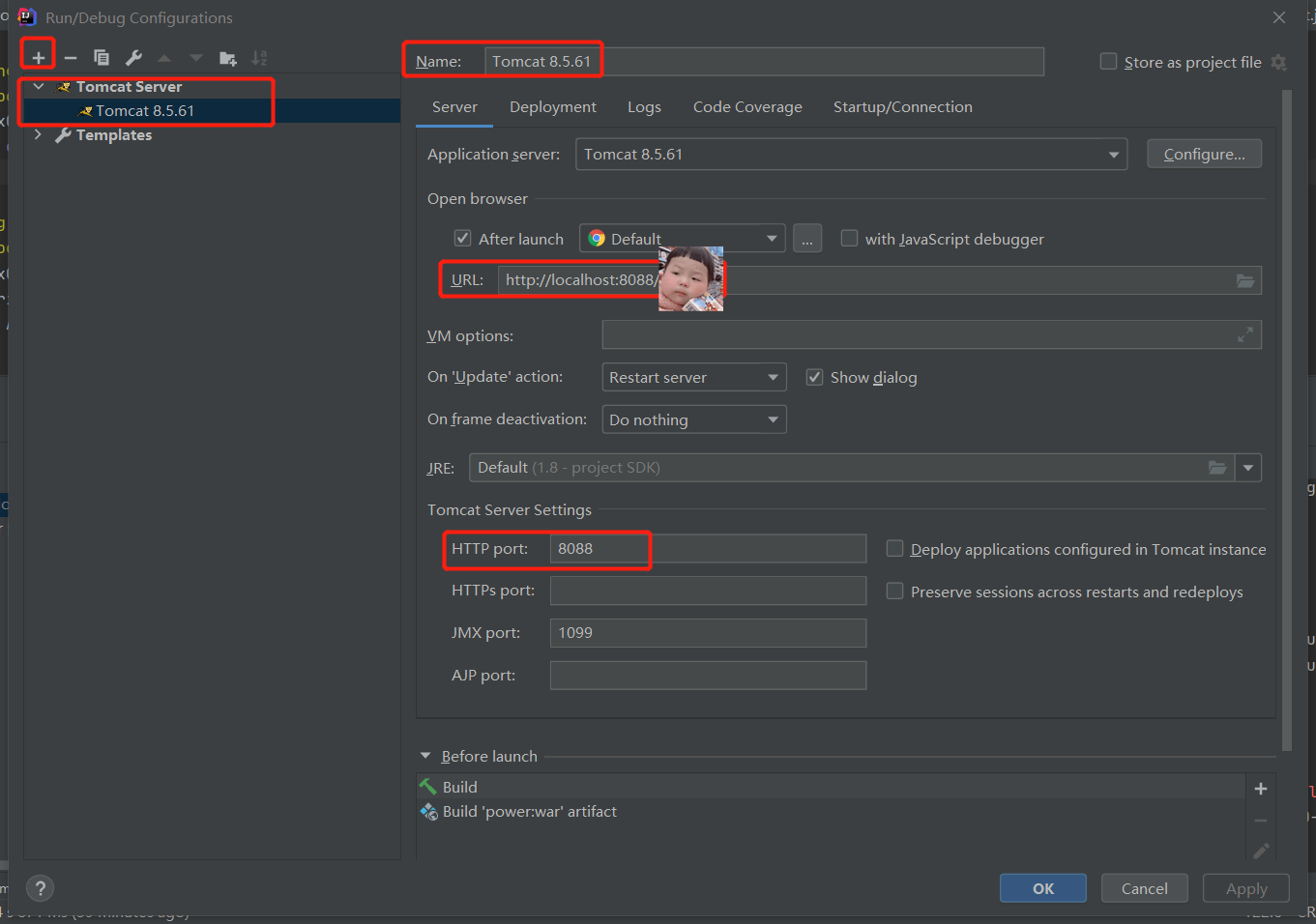The height and width of the screenshot is (924, 1316).
Task: Click the JMX port field
Action: pyautogui.click(x=708, y=633)
